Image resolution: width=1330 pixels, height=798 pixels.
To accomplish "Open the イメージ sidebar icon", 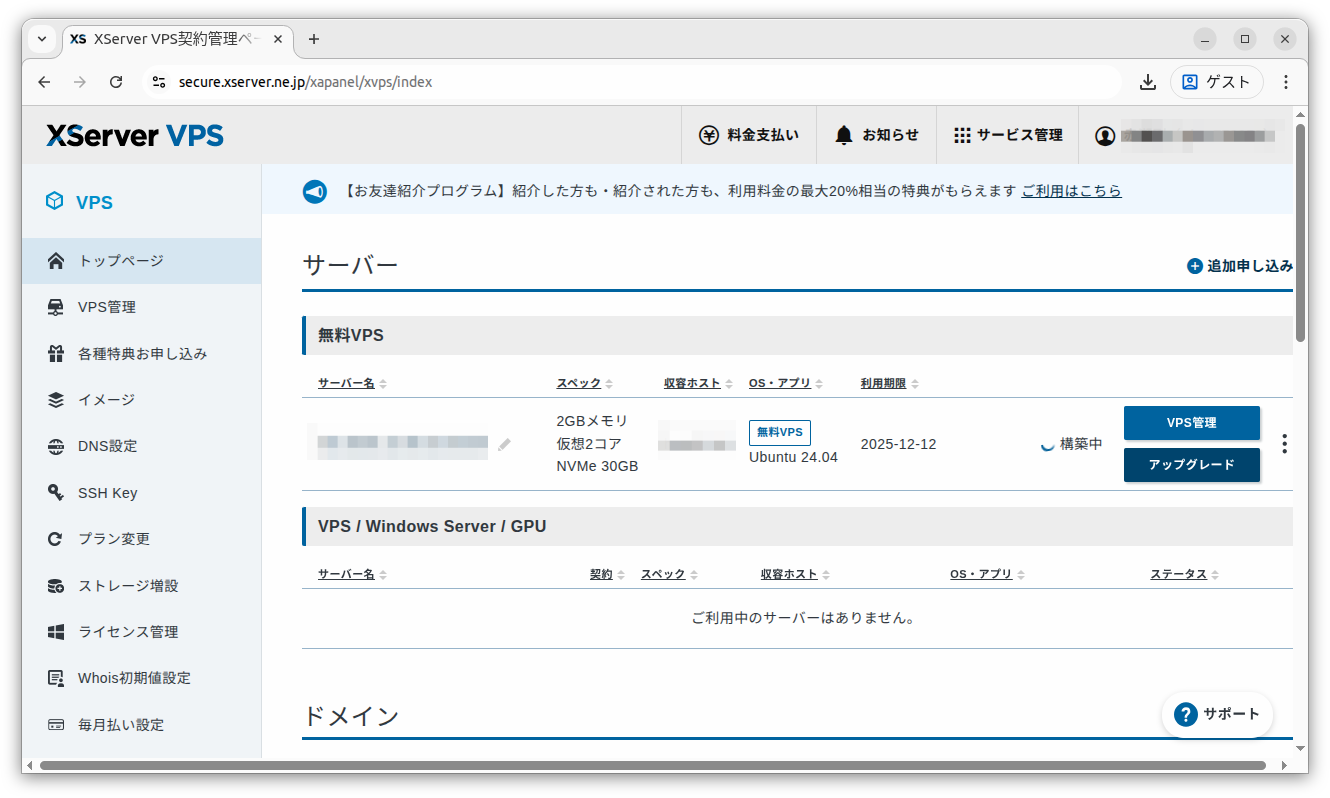I will coord(55,399).
